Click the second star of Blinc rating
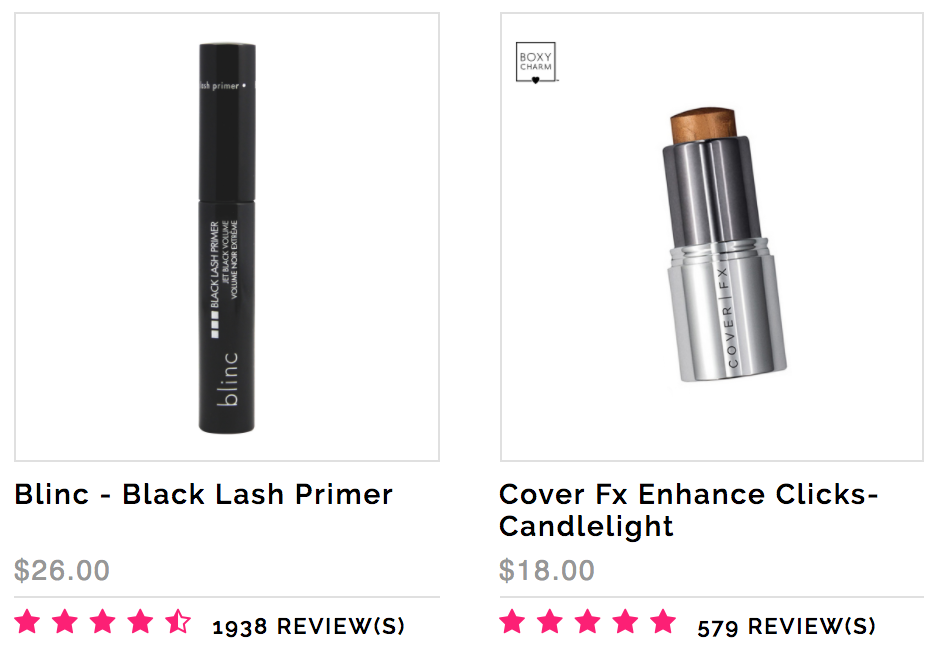940x654 pixels. (x=65, y=621)
